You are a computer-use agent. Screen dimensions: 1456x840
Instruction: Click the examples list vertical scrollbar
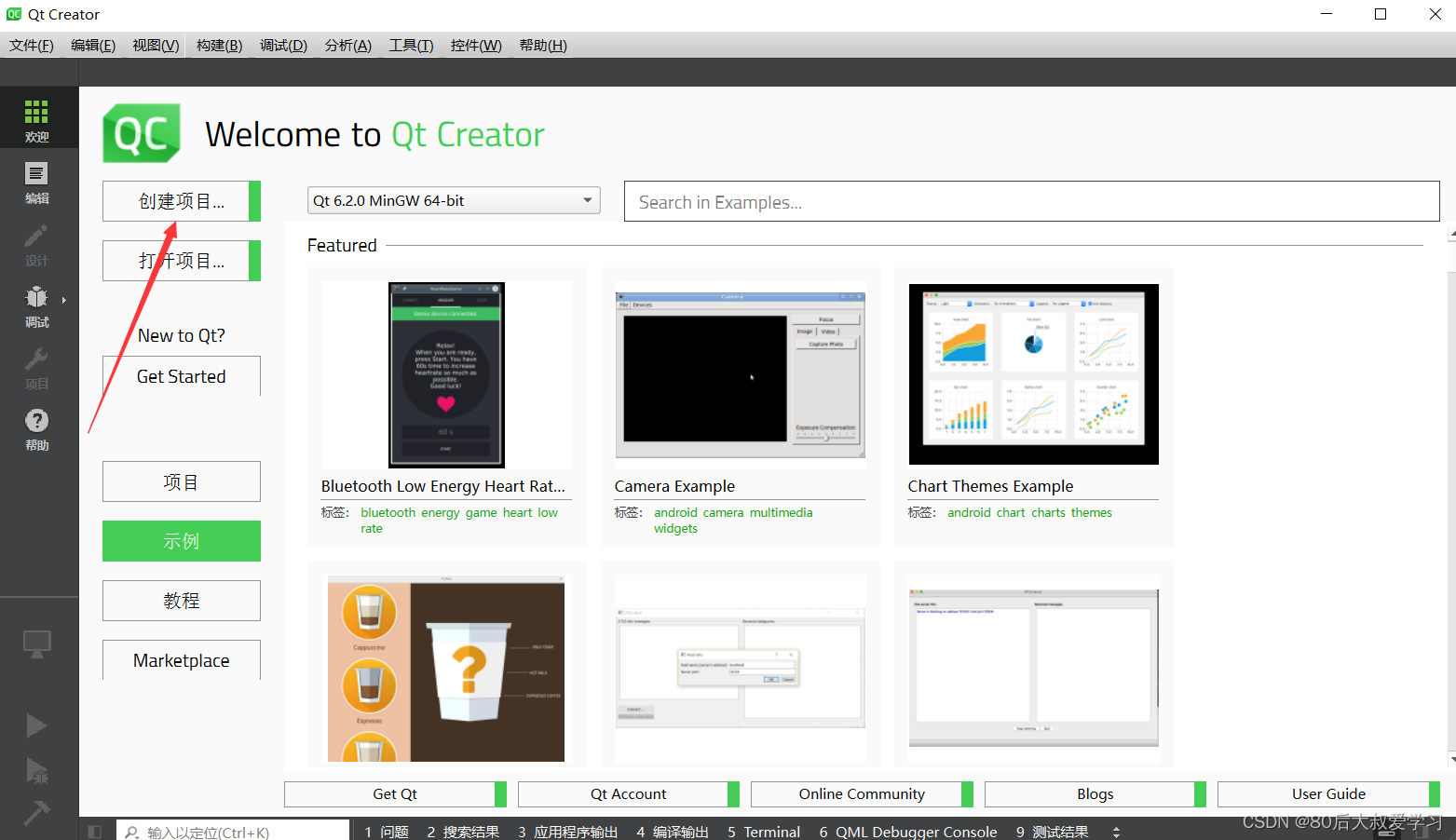click(x=1451, y=498)
